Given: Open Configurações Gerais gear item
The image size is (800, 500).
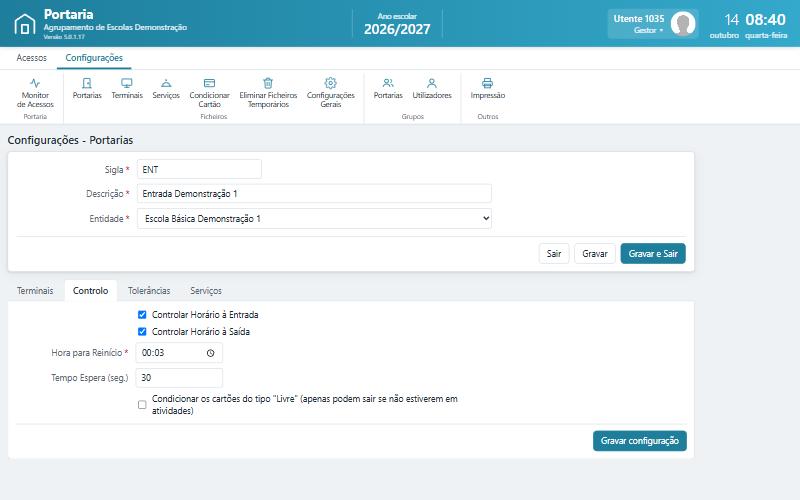Looking at the screenshot, I should (x=331, y=93).
